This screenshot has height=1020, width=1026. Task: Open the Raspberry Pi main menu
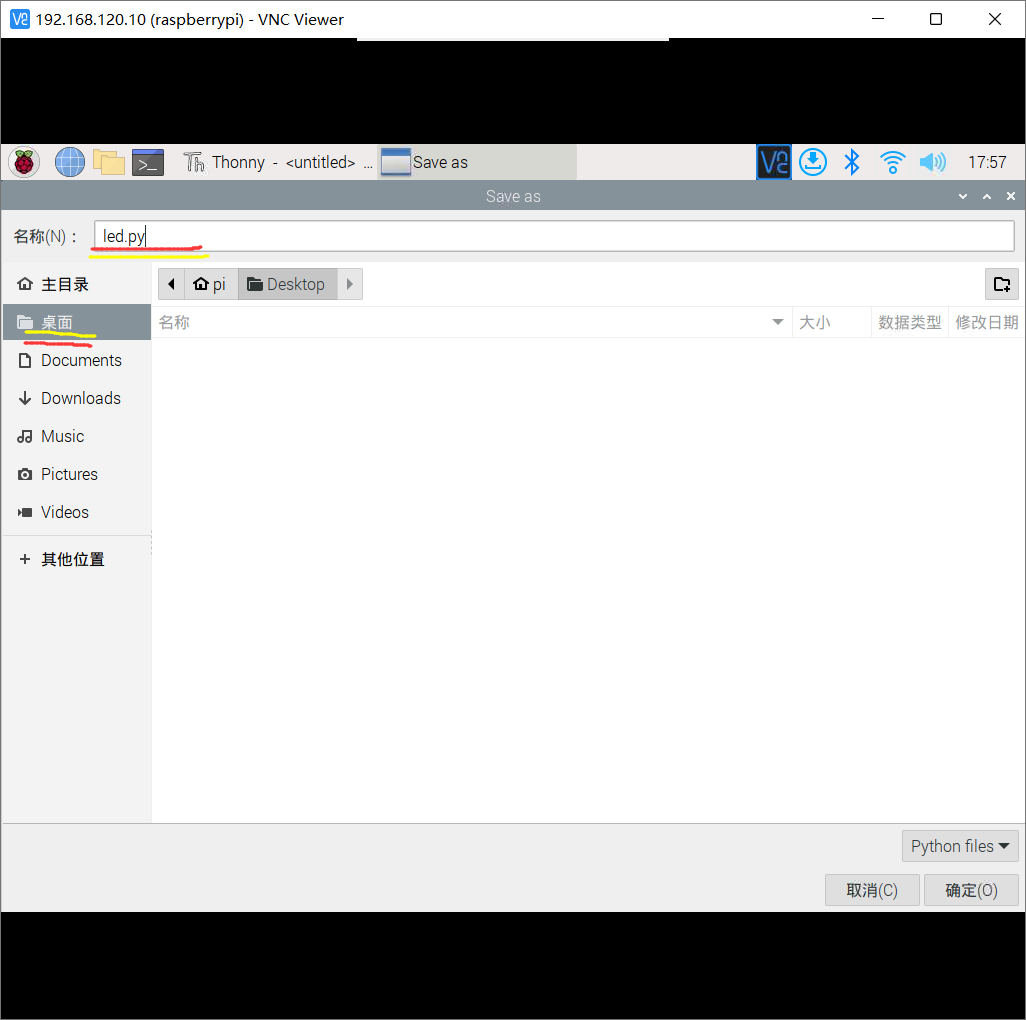coord(24,162)
